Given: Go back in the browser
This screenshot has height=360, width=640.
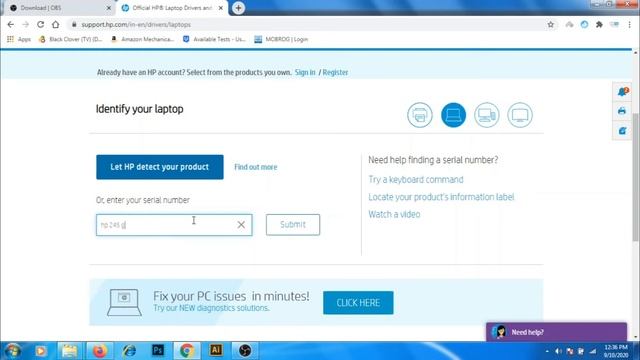Looking at the screenshot, I should click(11, 24).
